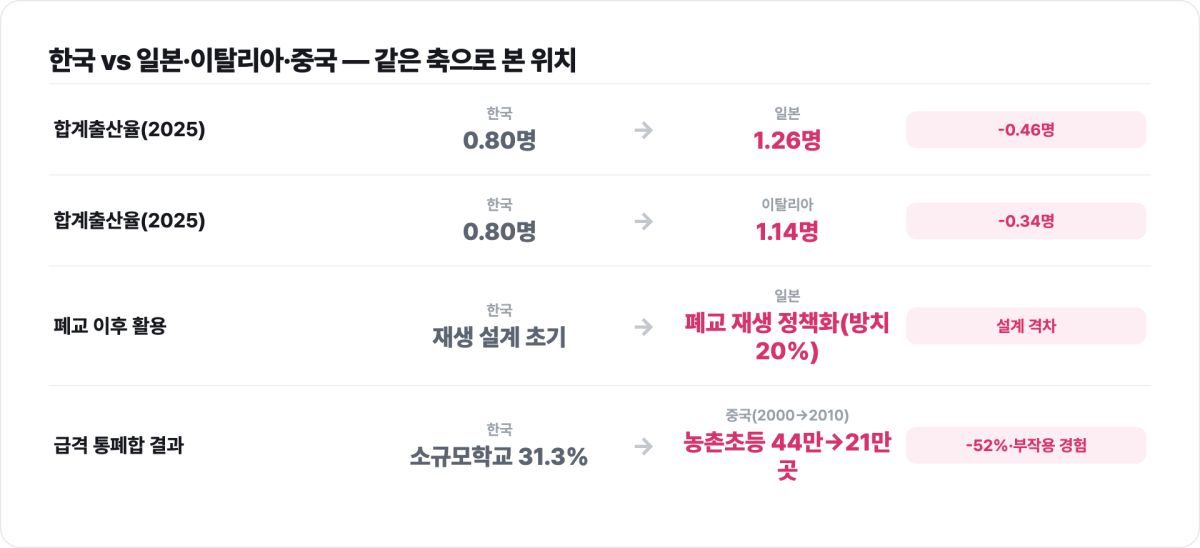Click the first 합계출산율(2025) row label
This screenshot has width=1200, height=548.
coord(130,130)
